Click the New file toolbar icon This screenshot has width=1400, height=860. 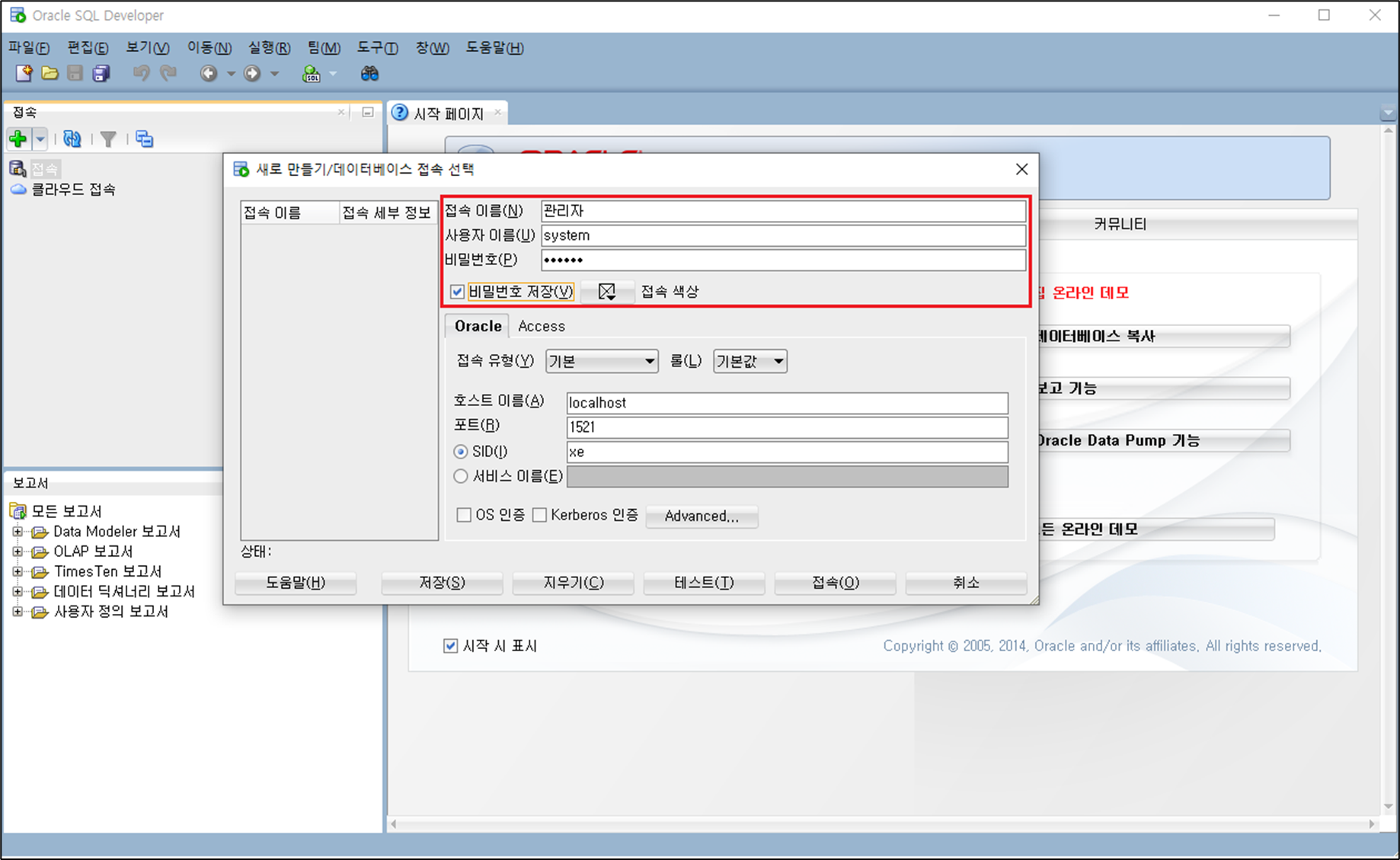[x=24, y=73]
